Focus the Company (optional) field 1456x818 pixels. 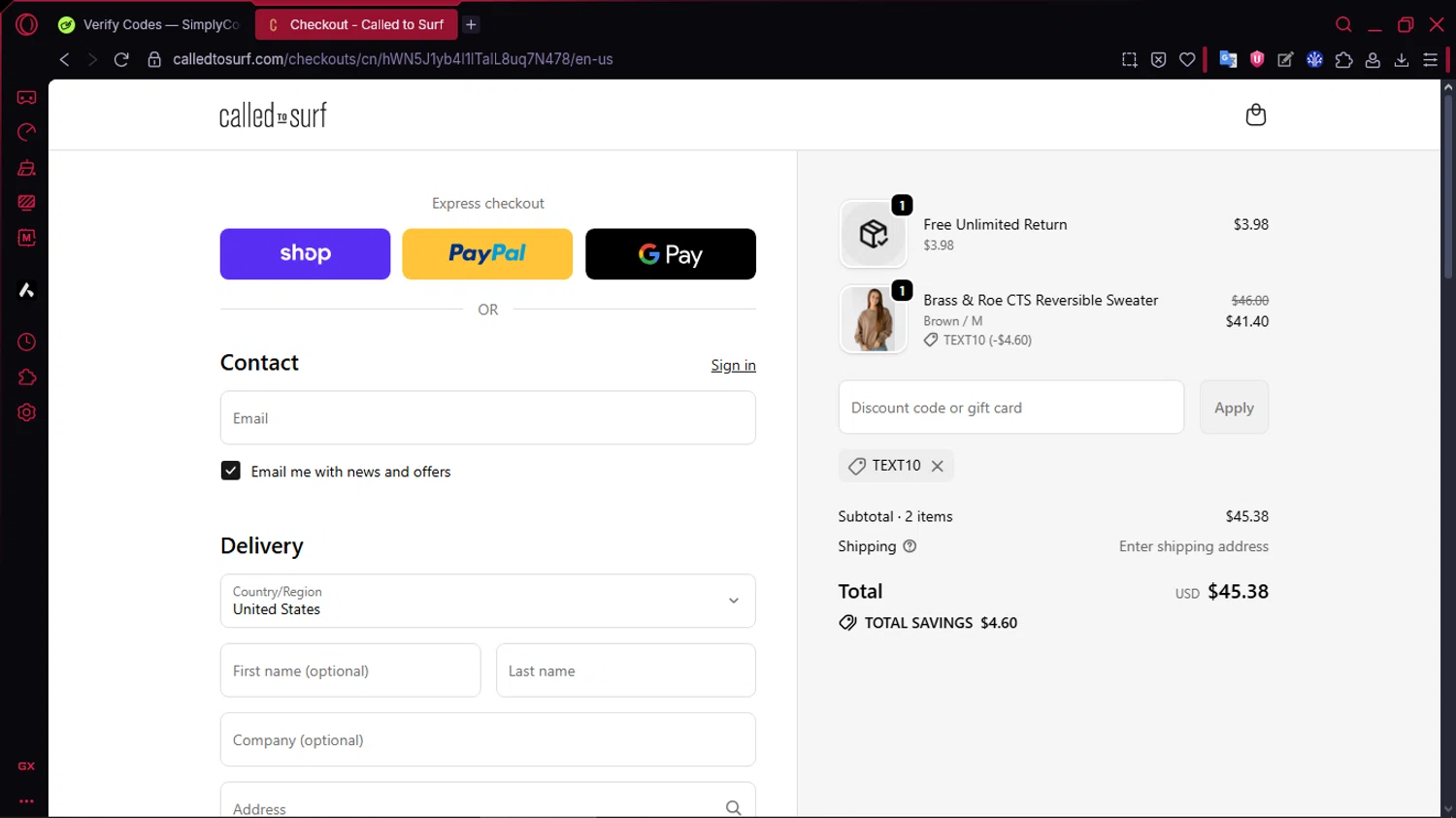487,739
